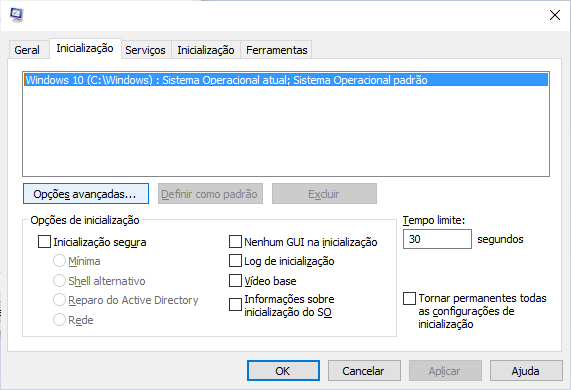Enable the Inicialização segura checkbox

tap(44, 242)
